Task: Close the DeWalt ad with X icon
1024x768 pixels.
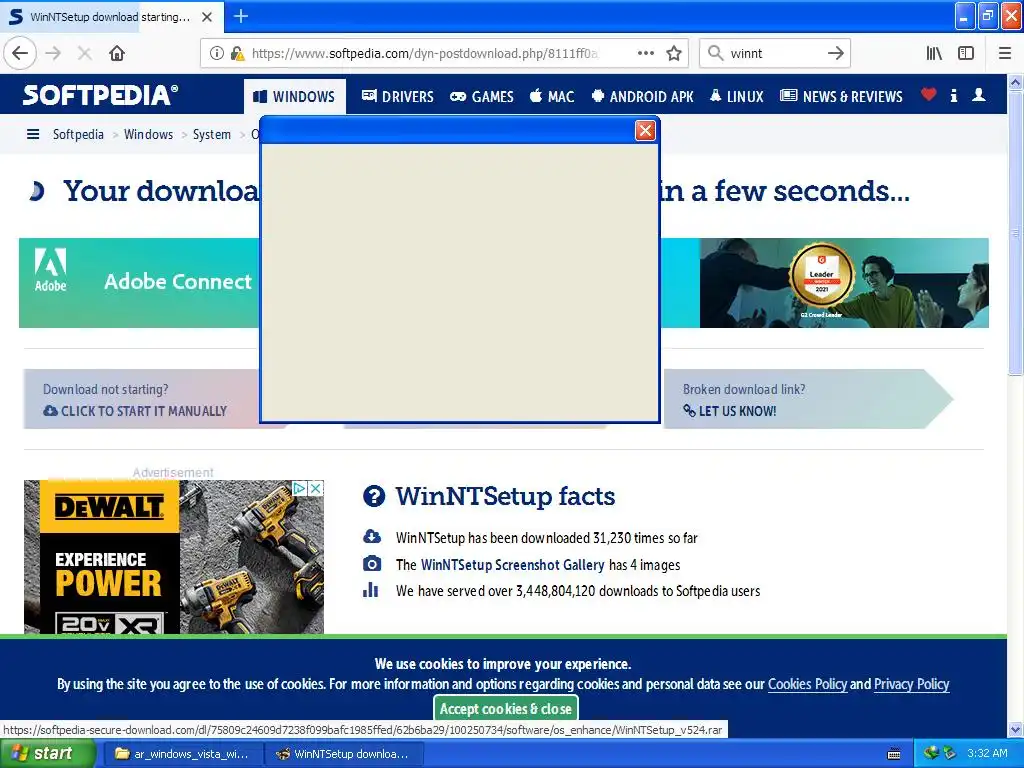Action: pos(316,488)
